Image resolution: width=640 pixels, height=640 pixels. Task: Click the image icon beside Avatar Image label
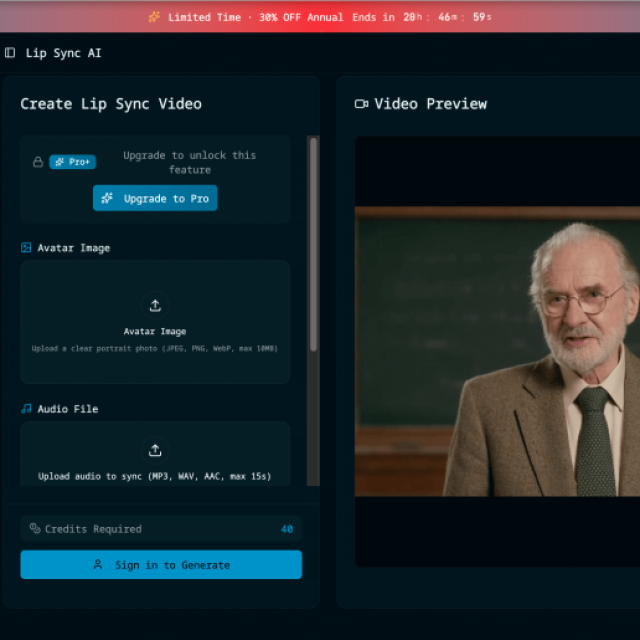(x=27, y=248)
